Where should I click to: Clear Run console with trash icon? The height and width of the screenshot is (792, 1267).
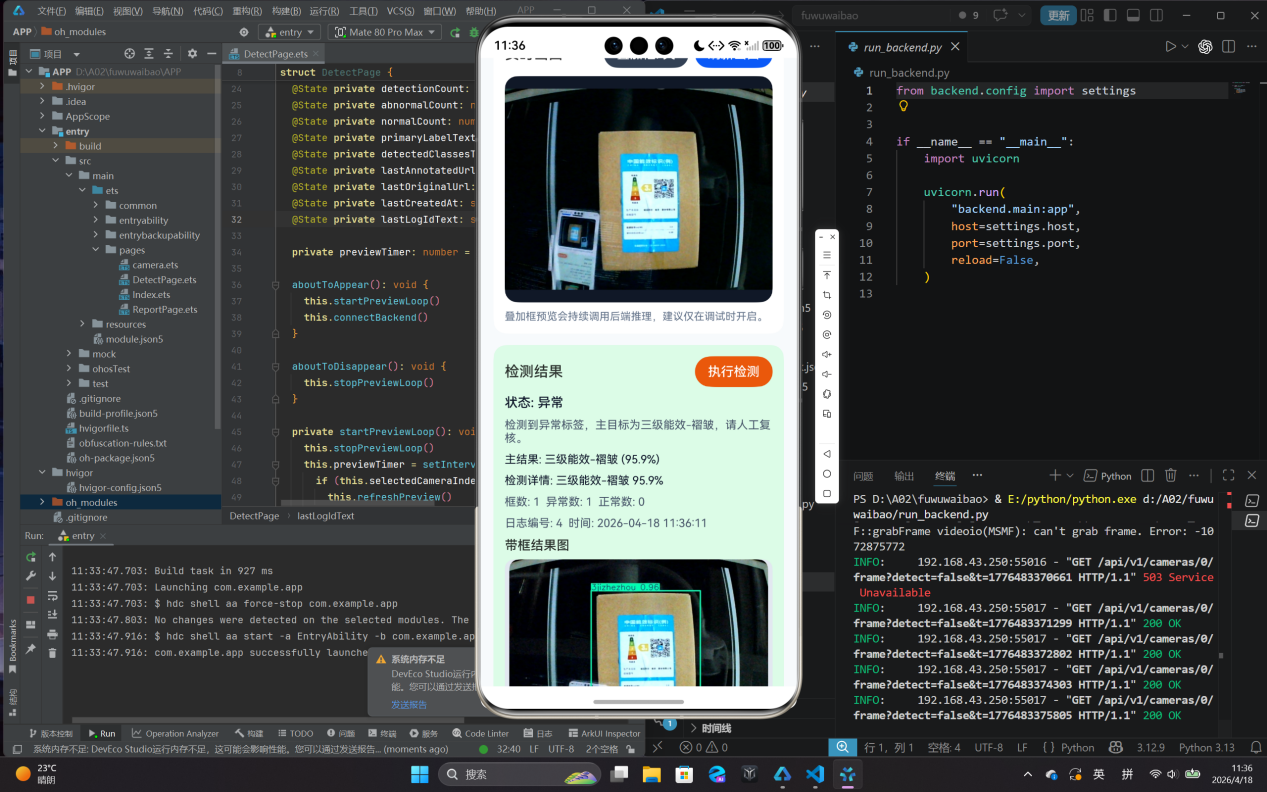pos(52,653)
